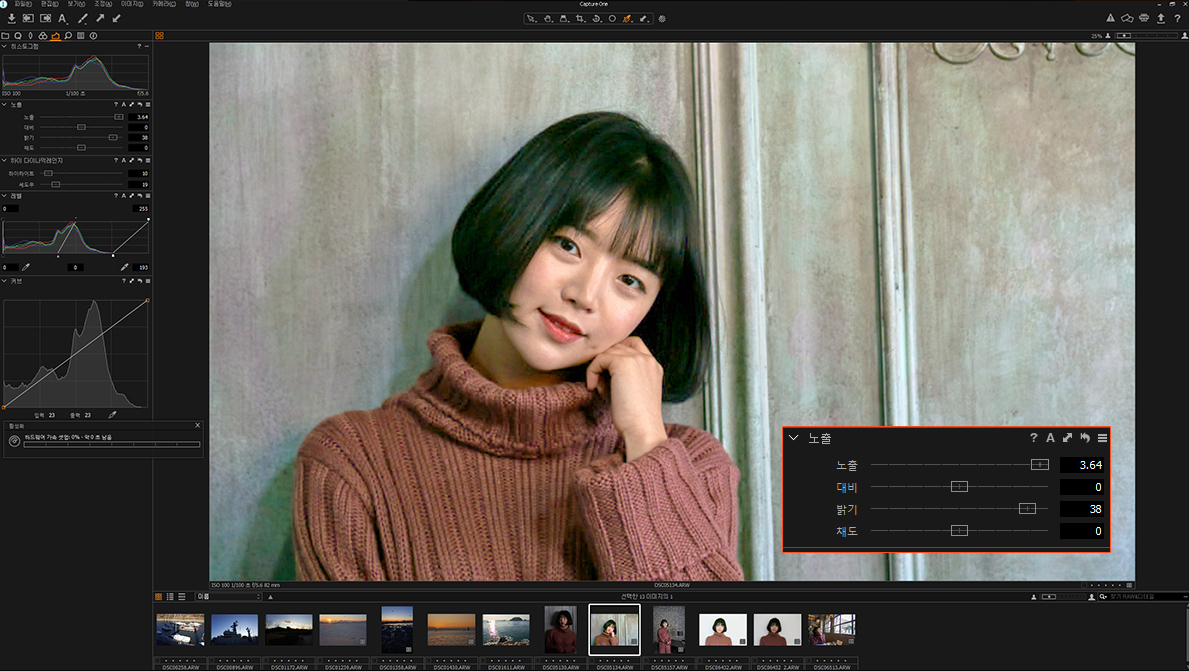Select the Crop cursor tool
The image size is (1189, 671).
click(580, 18)
